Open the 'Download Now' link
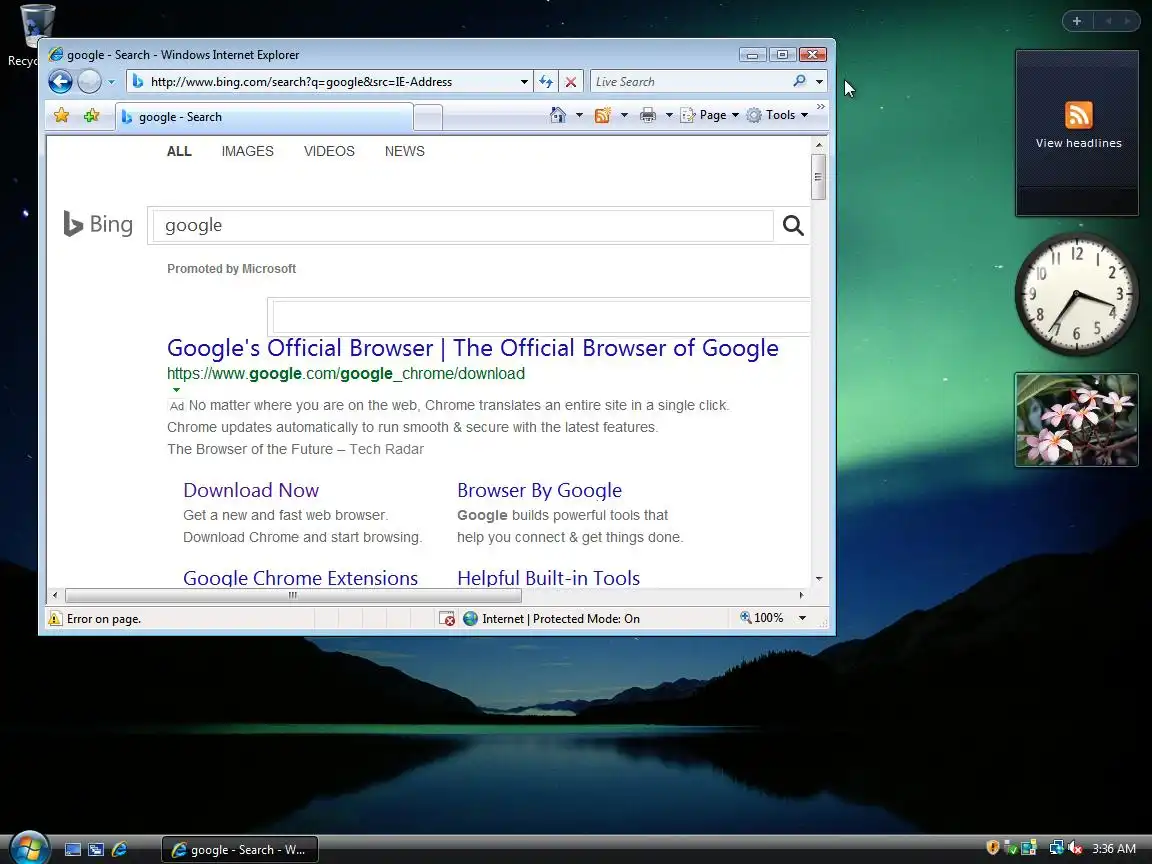1152x864 pixels. tap(251, 490)
